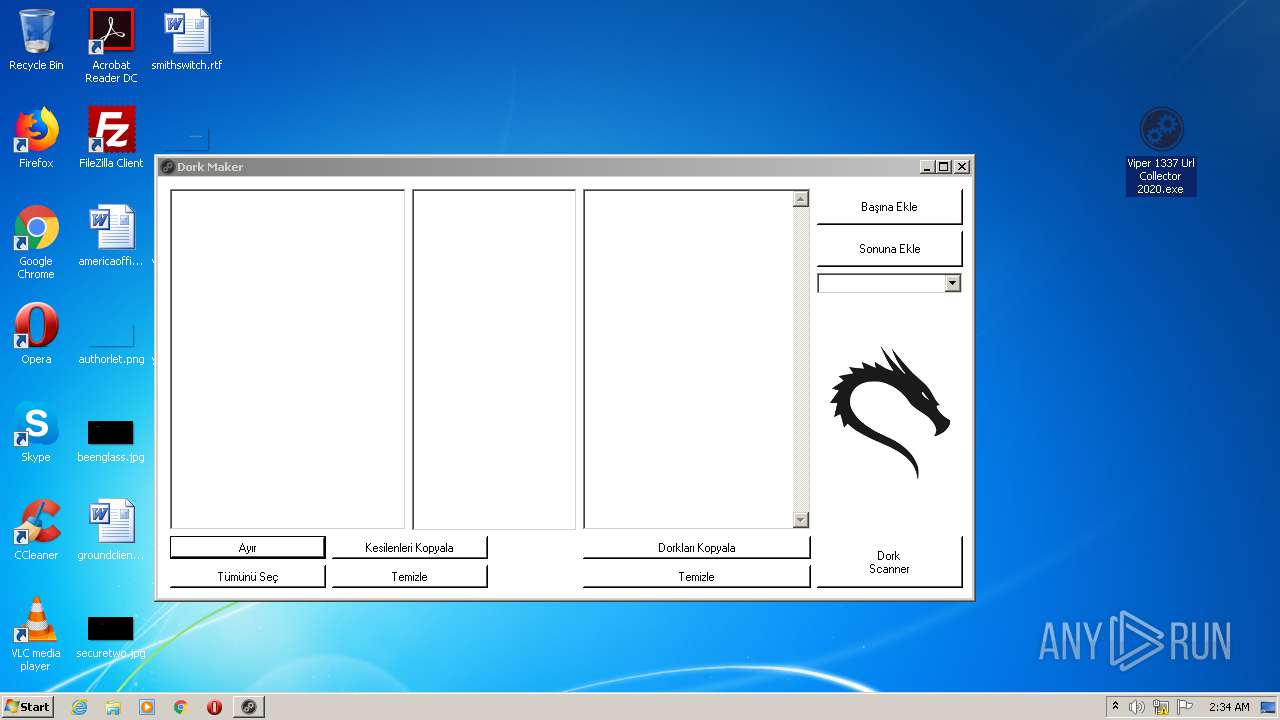Launch the VLC media player shortcut
This screenshot has height=720, width=1280.
[x=36, y=634]
